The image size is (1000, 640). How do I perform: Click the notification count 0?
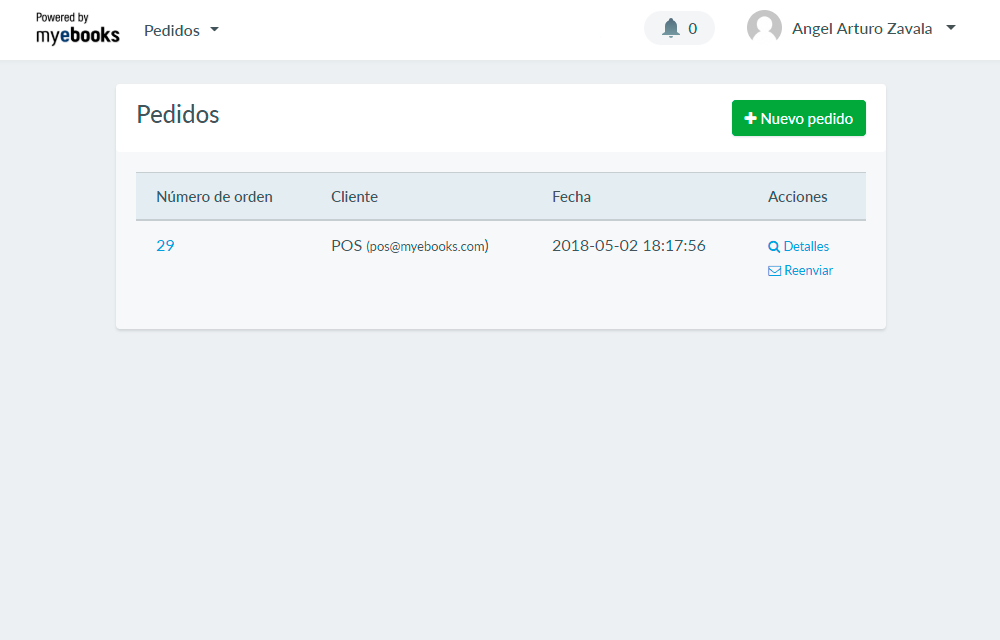[692, 29]
